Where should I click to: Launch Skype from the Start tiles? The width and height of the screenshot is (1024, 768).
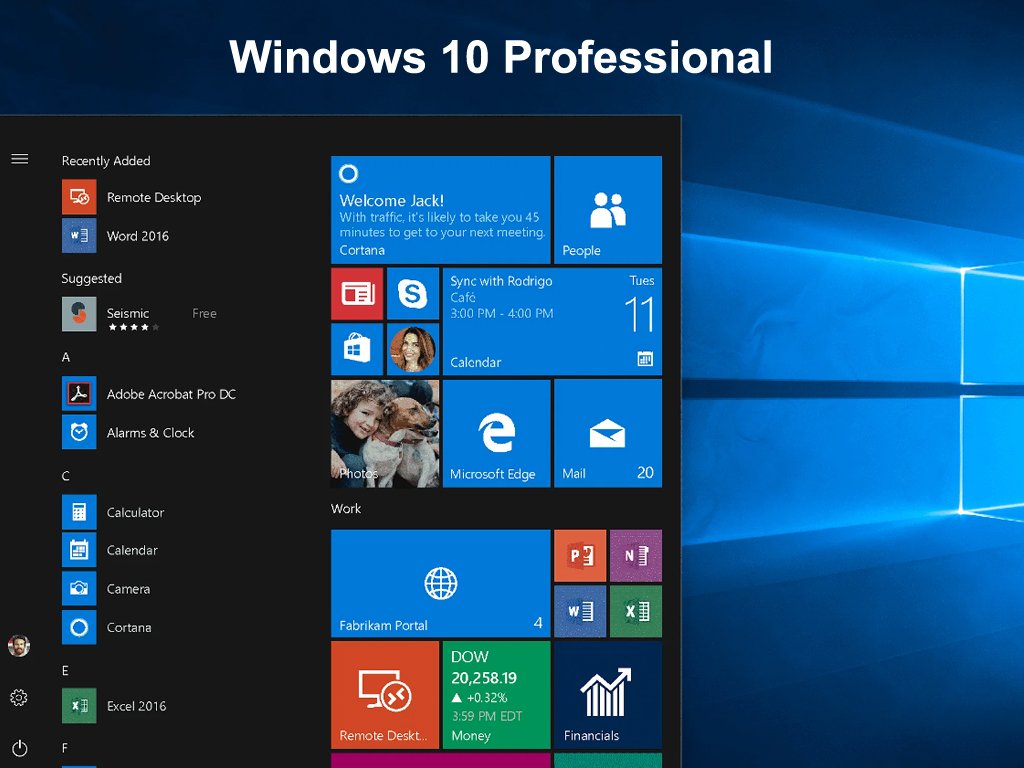(x=413, y=294)
